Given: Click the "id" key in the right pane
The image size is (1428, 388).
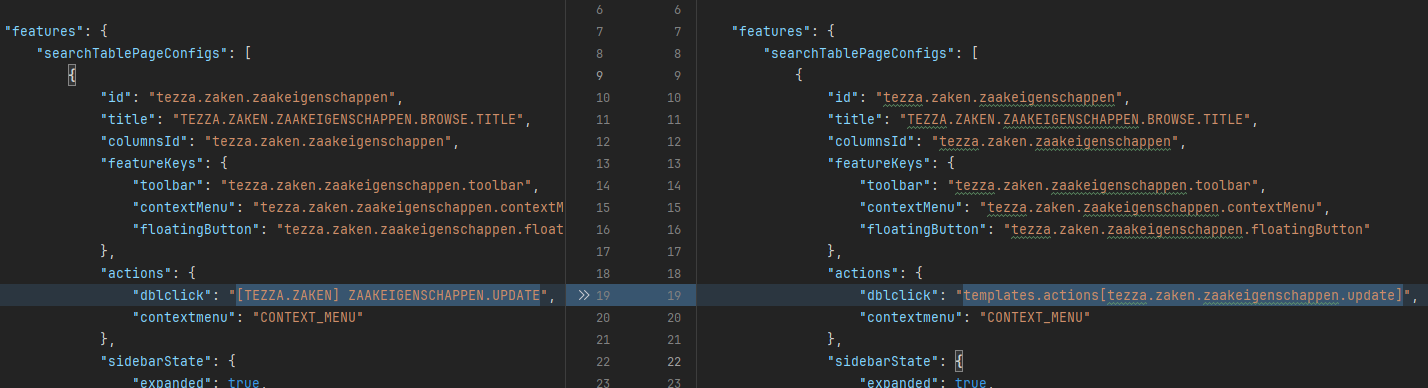Looking at the screenshot, I should (843, 98).
